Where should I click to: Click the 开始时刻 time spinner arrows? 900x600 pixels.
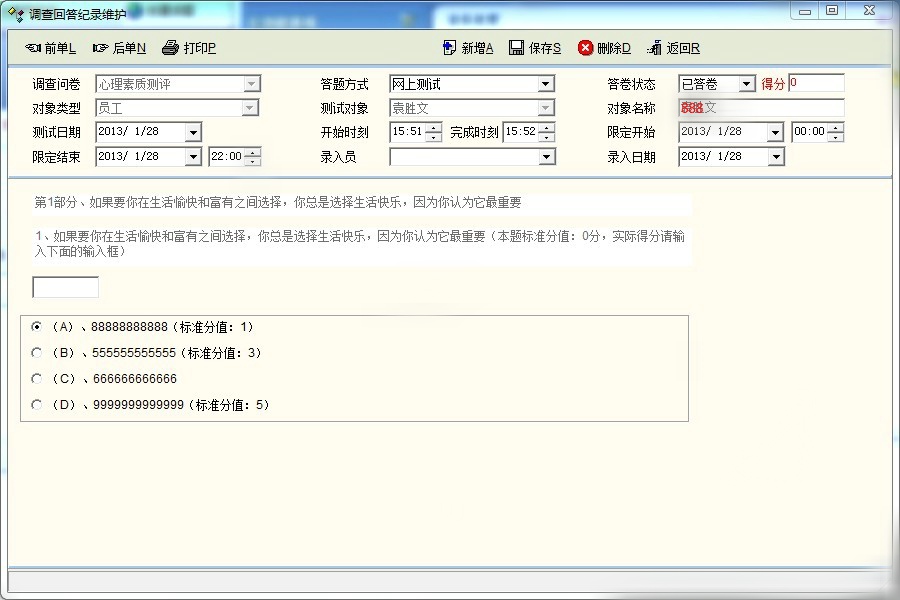433,132
